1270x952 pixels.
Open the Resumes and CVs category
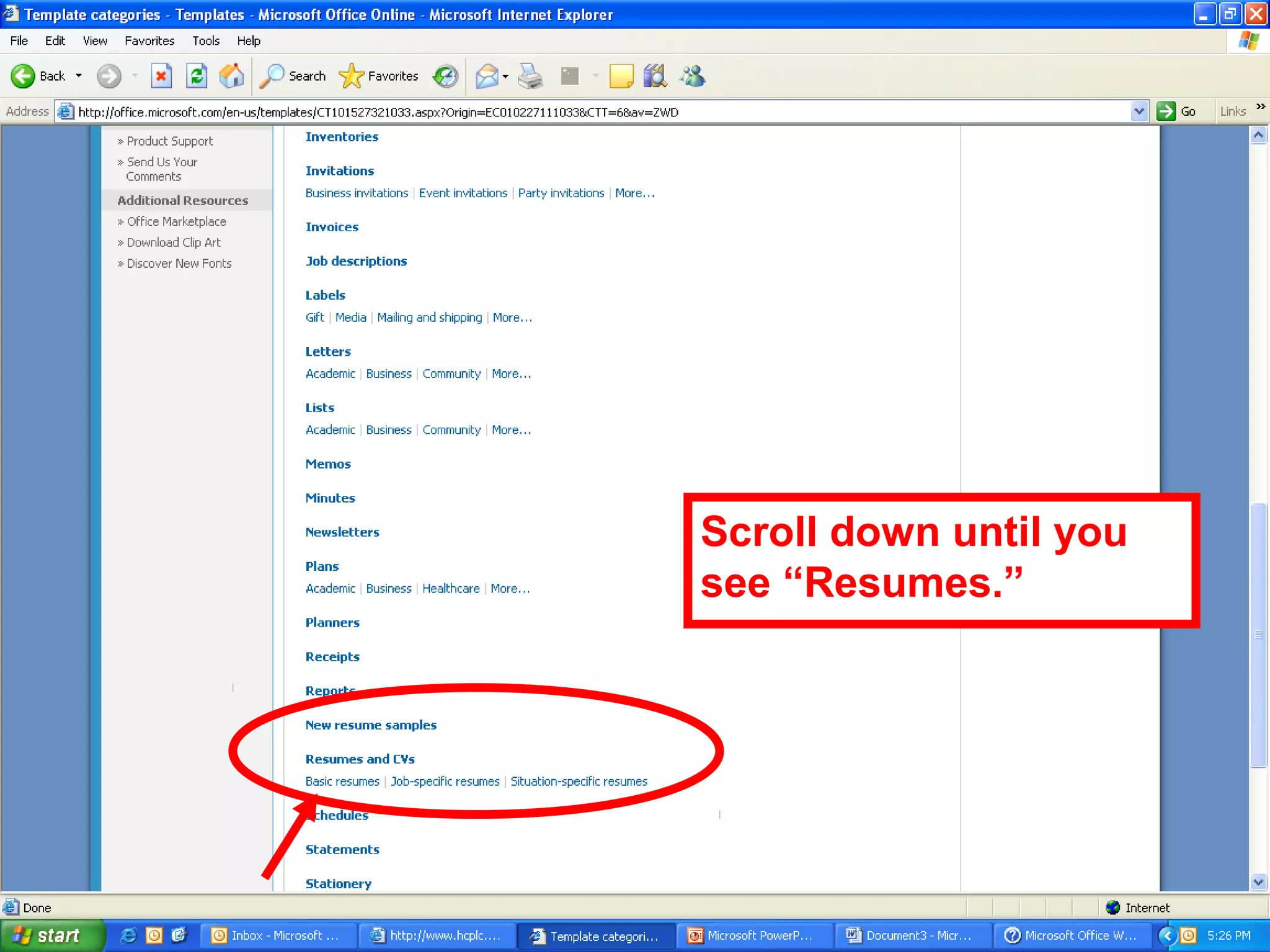pyautogui.click(x=360, y=759)
